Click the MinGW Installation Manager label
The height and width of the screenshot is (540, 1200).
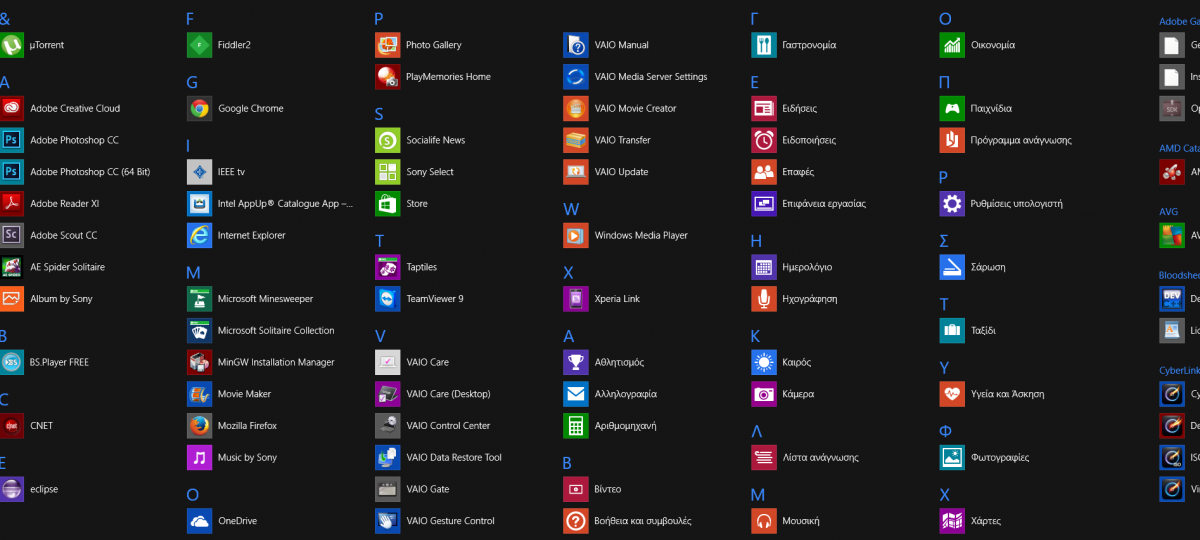click(276, 362)
